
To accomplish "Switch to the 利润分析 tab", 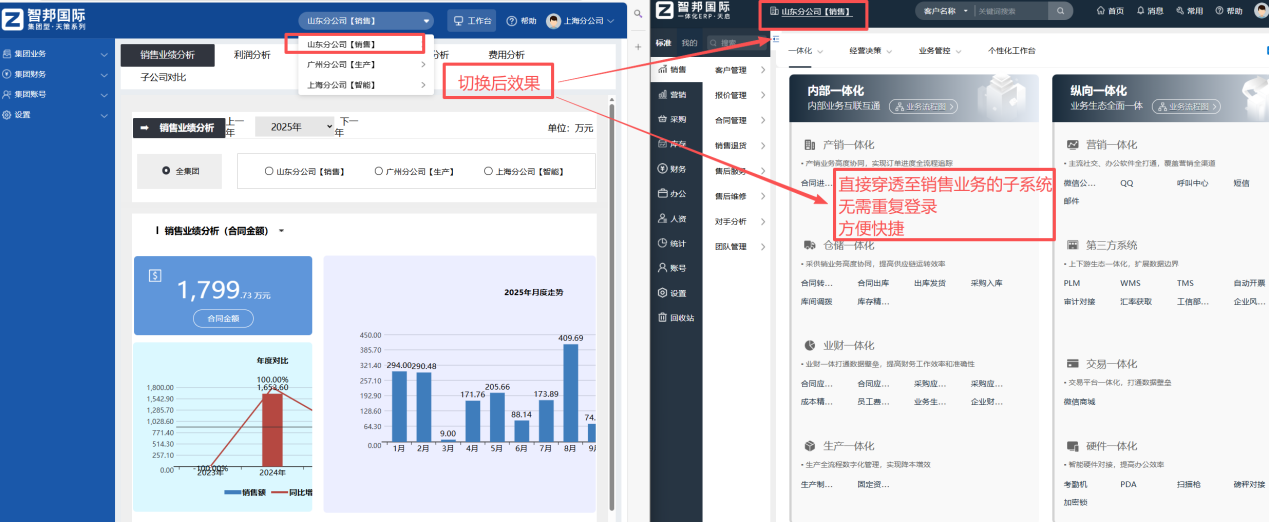I will tap(252, 55).
